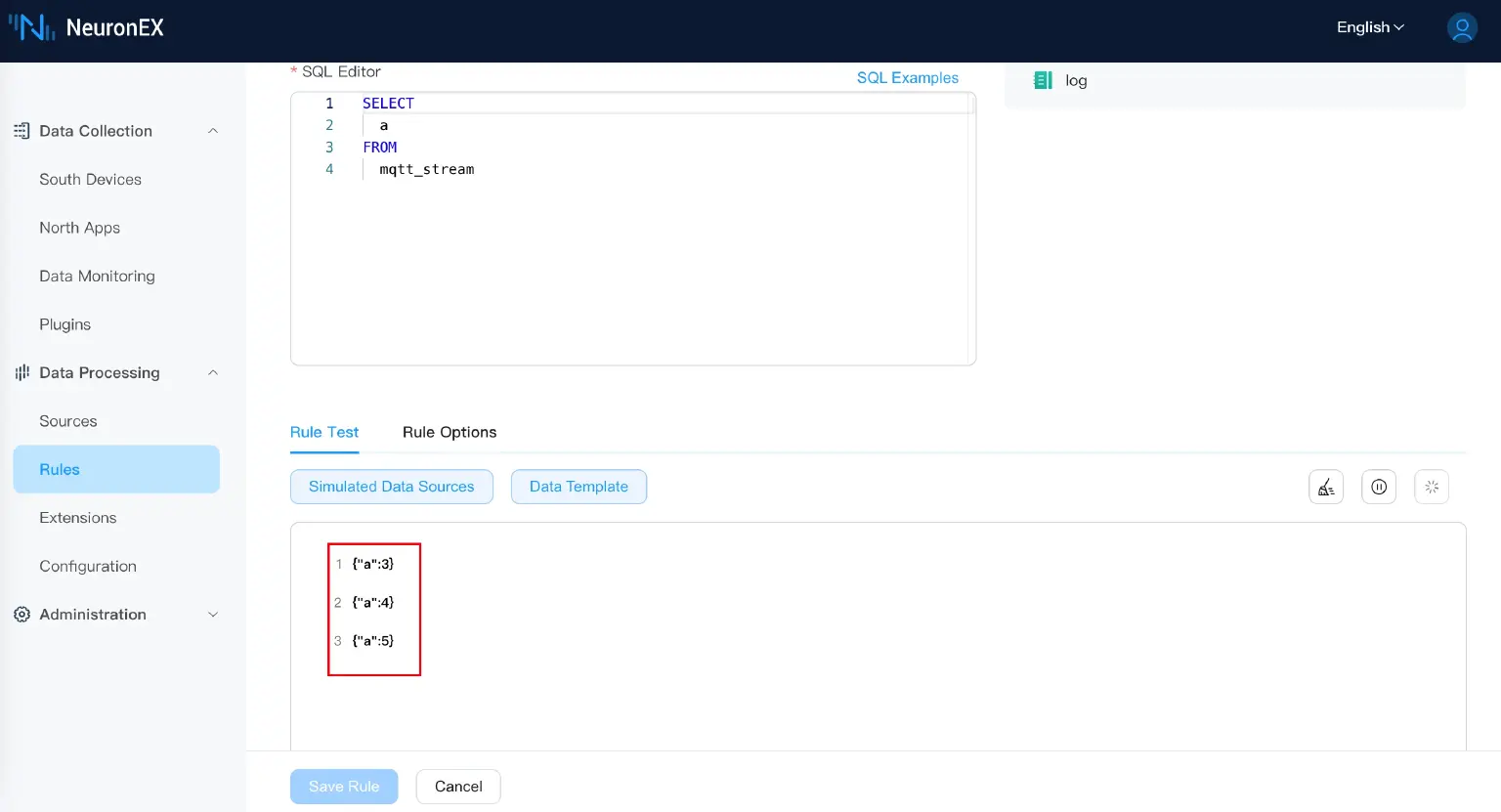Open Simulated Data Sources
This screenshot has width=1501, height=812.
(391, 487)
